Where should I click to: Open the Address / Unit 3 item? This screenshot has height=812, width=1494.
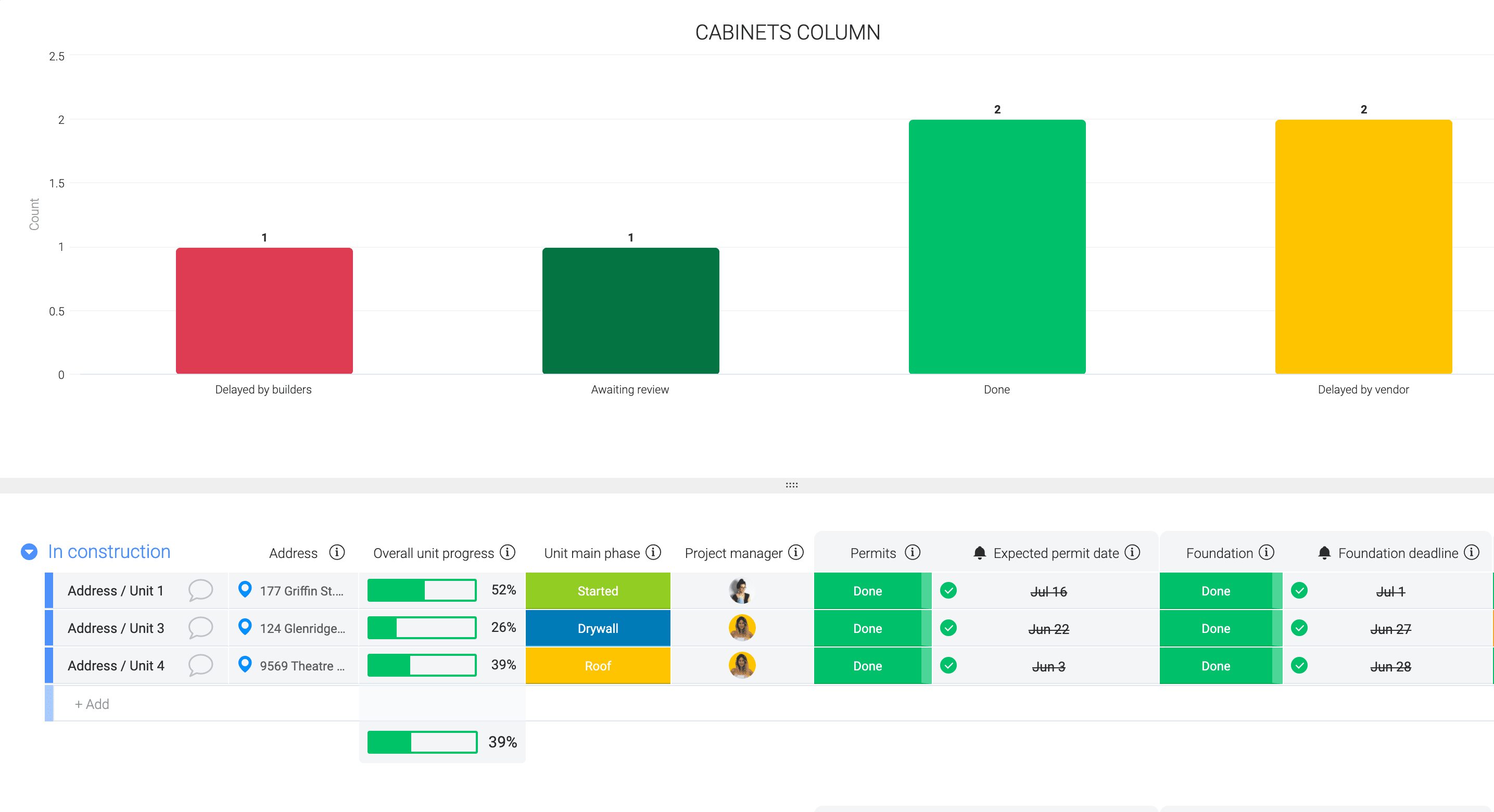[x=116, y=628]
